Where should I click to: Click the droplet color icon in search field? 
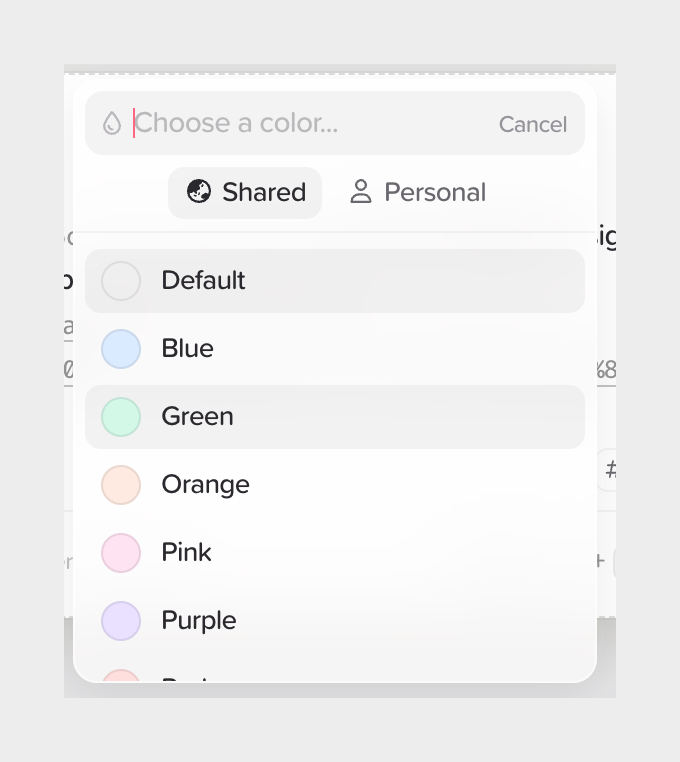tap(112, 123)
